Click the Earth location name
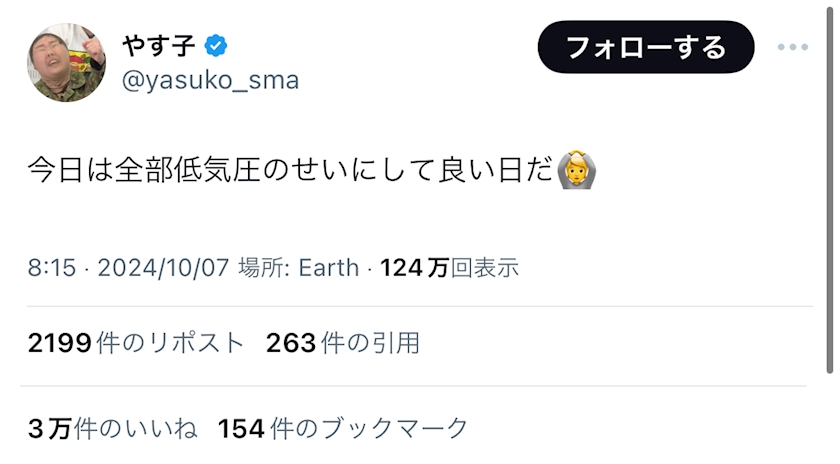Image resolution: width=840 pixels, height=464 pixels. coord(327,268)
